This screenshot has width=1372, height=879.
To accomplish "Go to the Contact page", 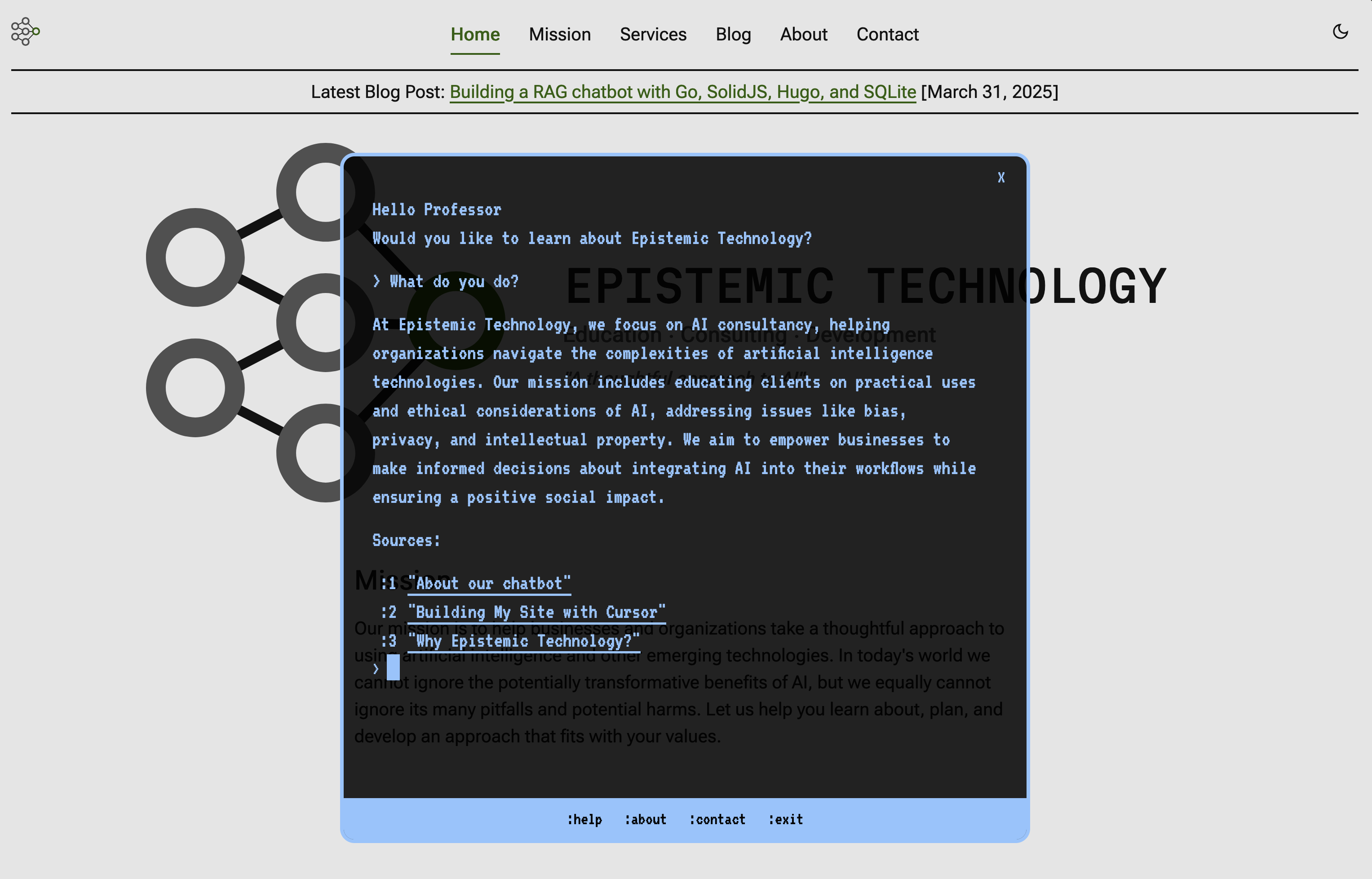I will 887,34.
